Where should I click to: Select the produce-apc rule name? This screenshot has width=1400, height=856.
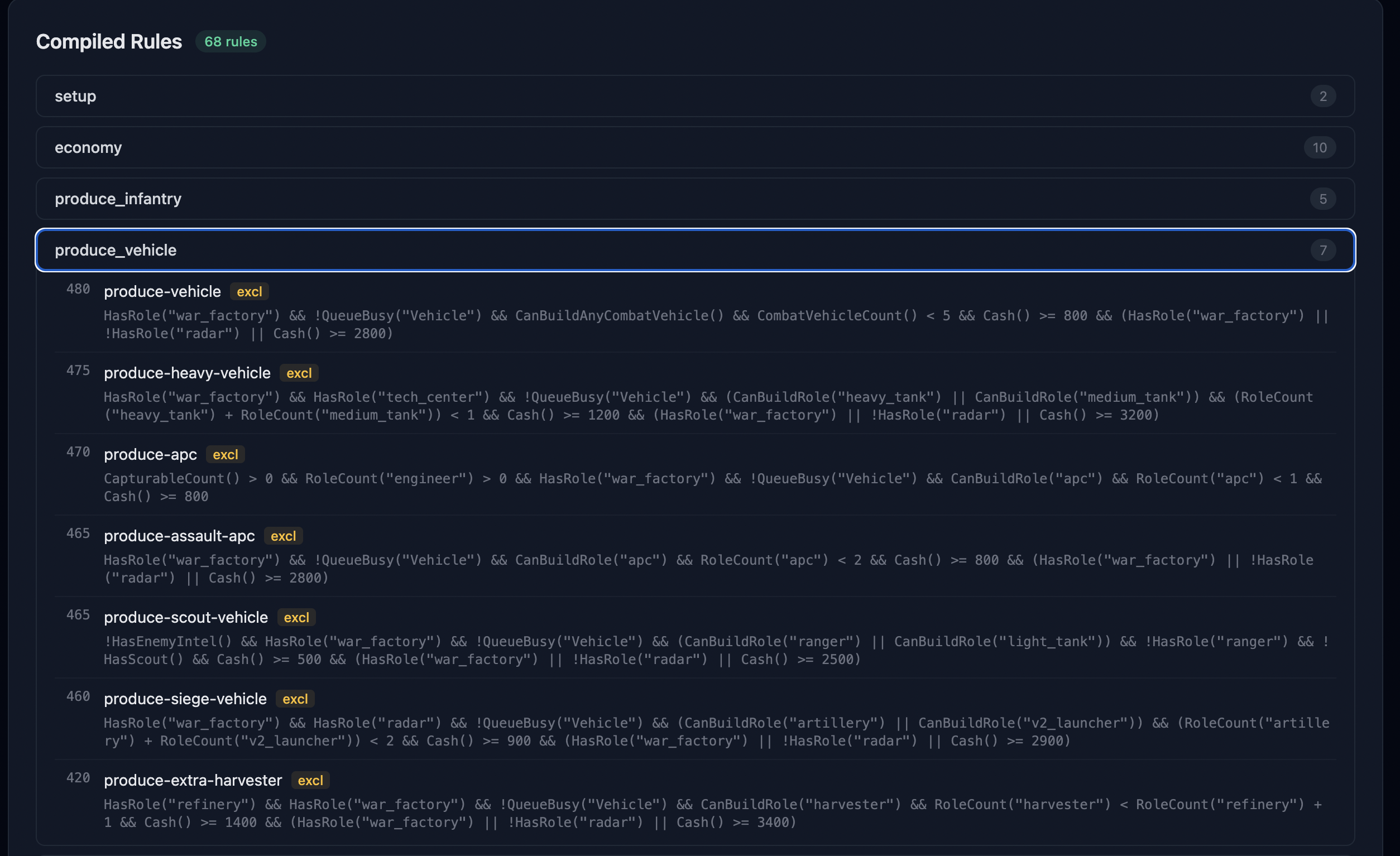(150, 454)
